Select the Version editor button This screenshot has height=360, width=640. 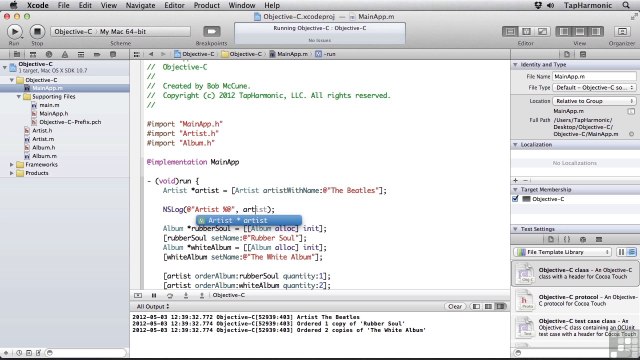pyautogui.click(x=542, y=31)
